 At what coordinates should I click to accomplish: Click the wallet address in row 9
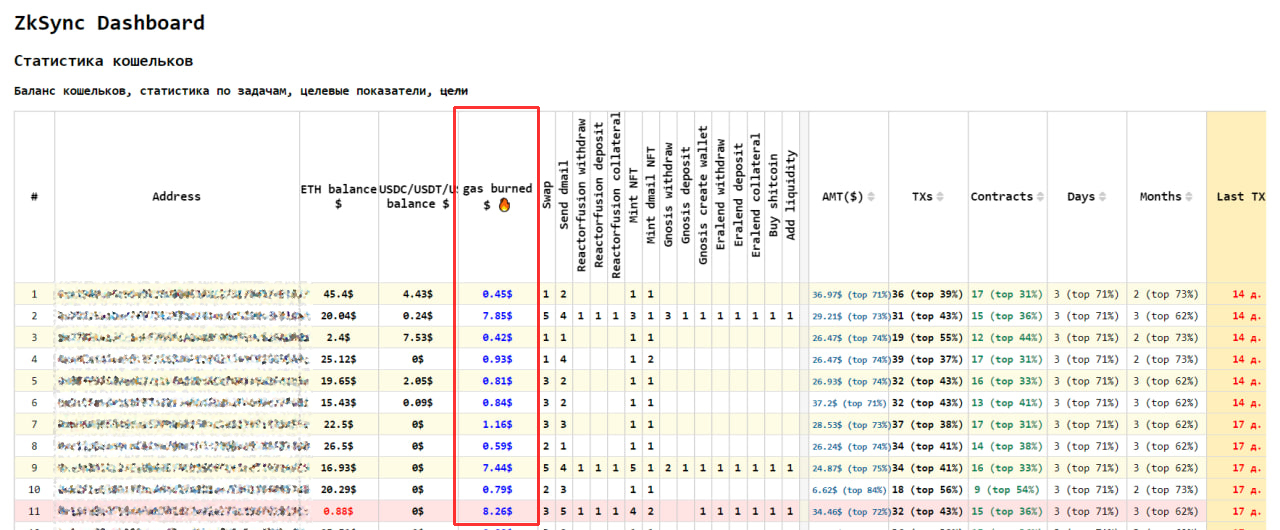(x=183, y=467)
